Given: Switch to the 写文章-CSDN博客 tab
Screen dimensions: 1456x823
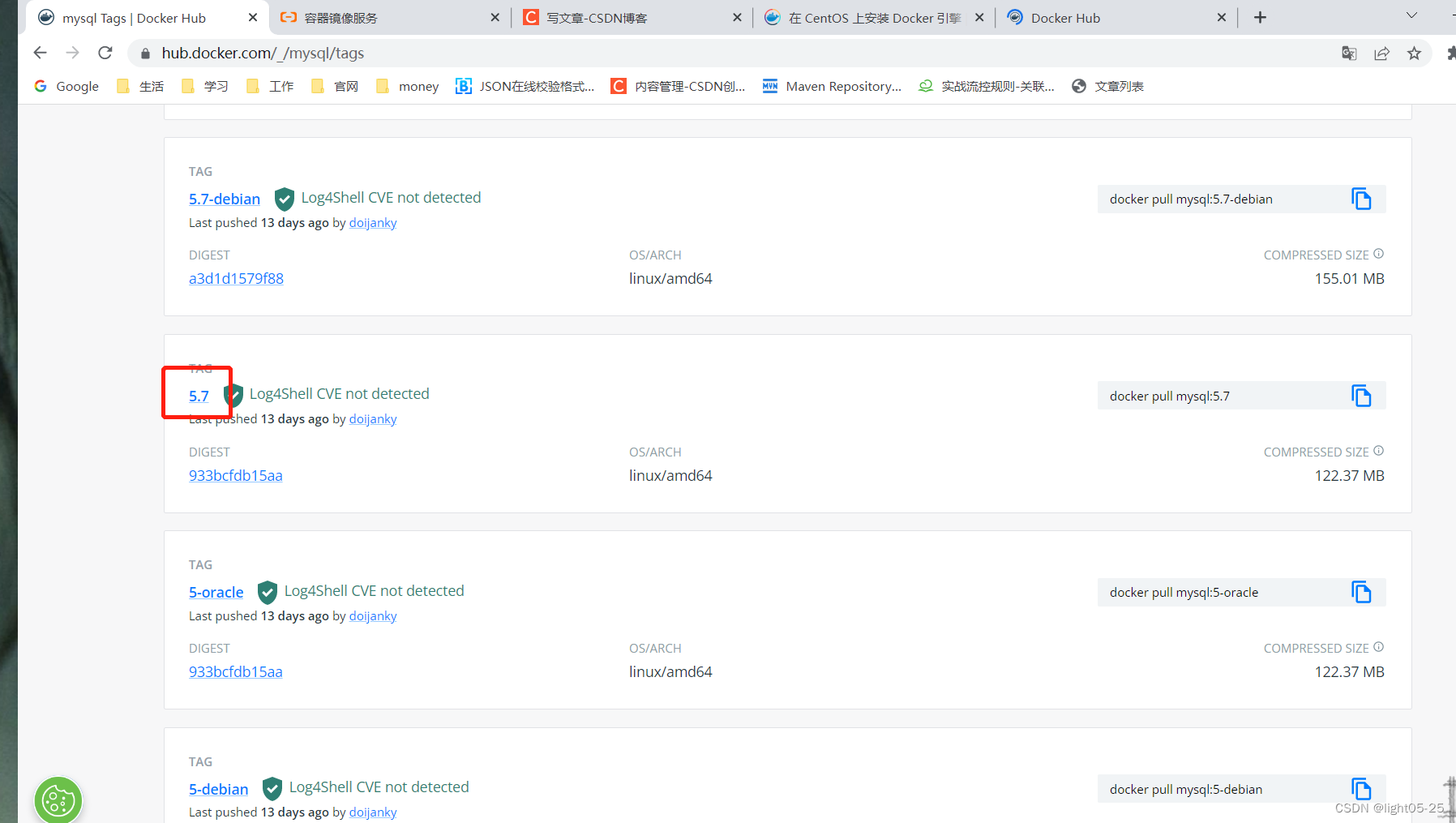Looking at the screenshot, I should pyautogui.click(x=631, y=18).
